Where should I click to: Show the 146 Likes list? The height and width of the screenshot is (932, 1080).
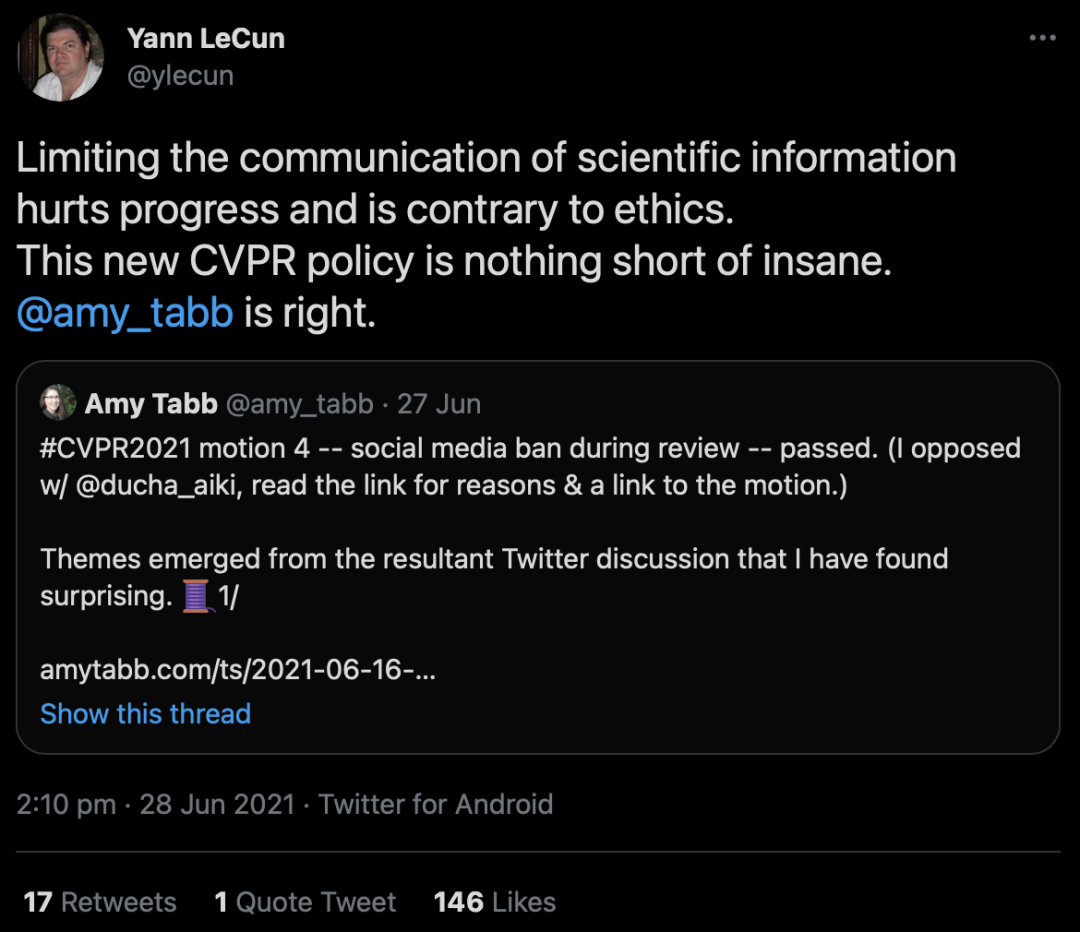coord(494,902)
